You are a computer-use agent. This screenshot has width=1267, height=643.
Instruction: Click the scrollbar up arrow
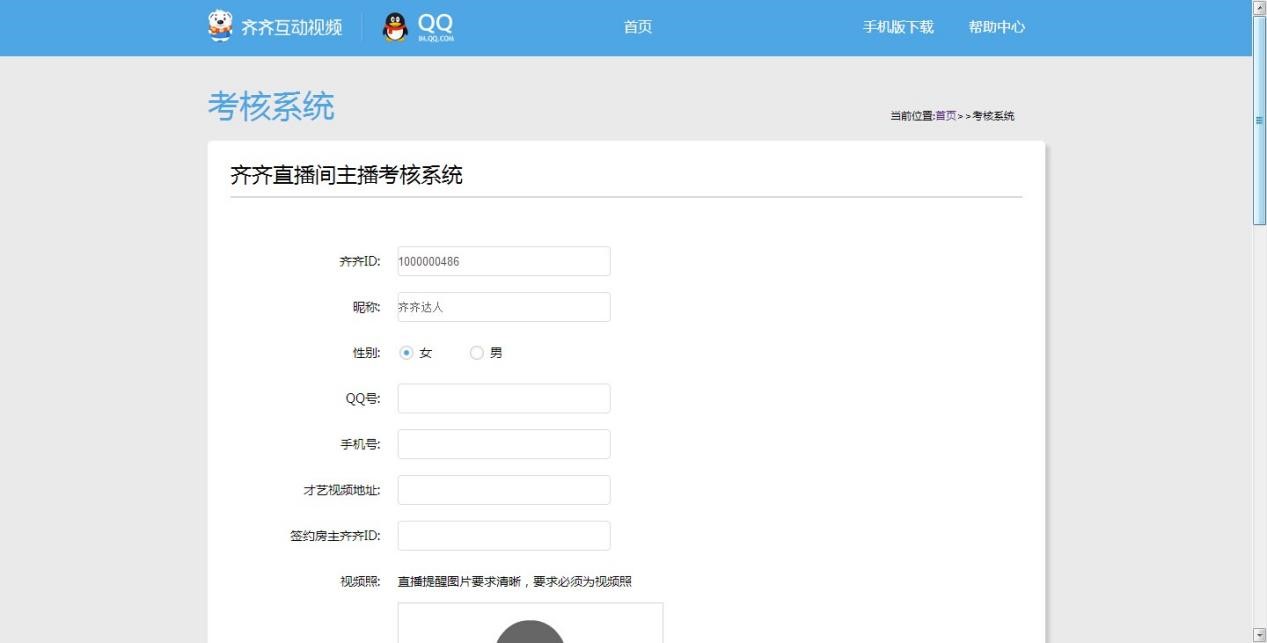click(x=1260, y=7)
